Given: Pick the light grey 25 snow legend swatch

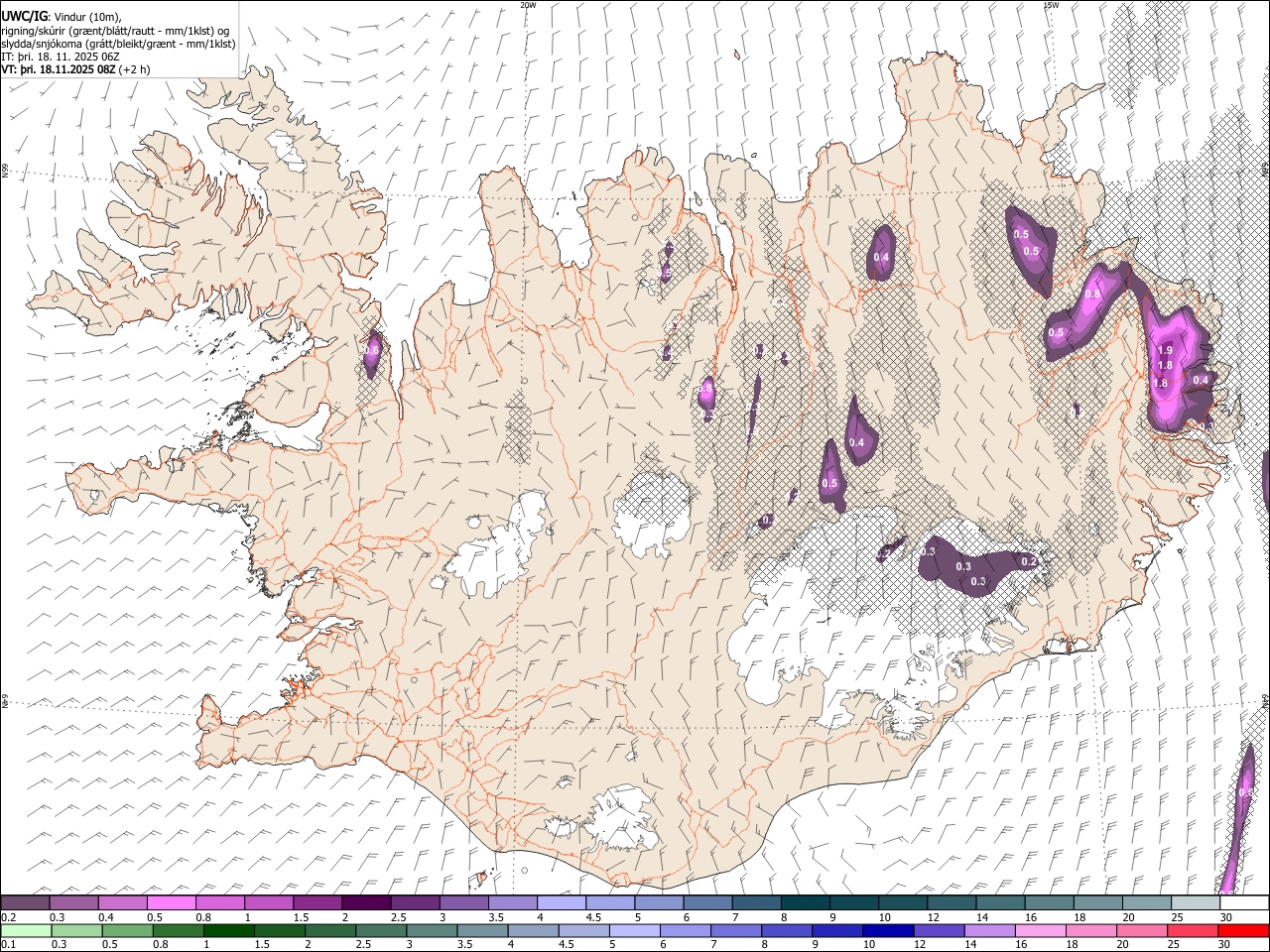Looking at the screenshot, I should pyautogui.click(x=1194, y=902).
